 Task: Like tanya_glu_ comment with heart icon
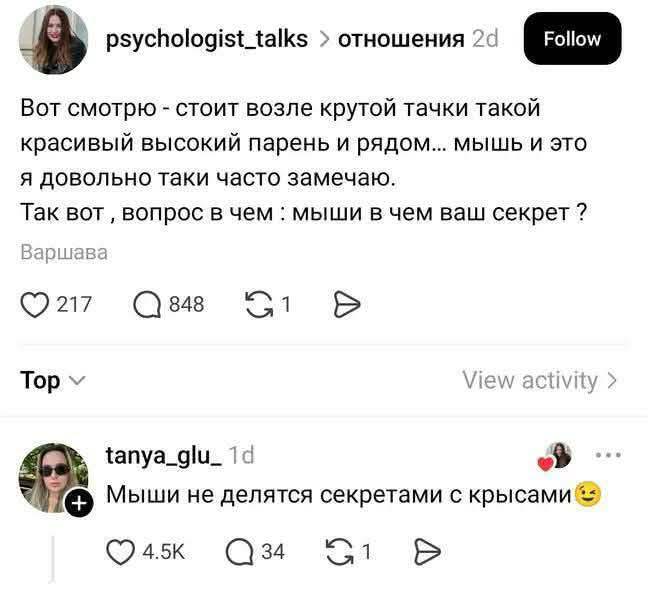[x=121, y=551]
